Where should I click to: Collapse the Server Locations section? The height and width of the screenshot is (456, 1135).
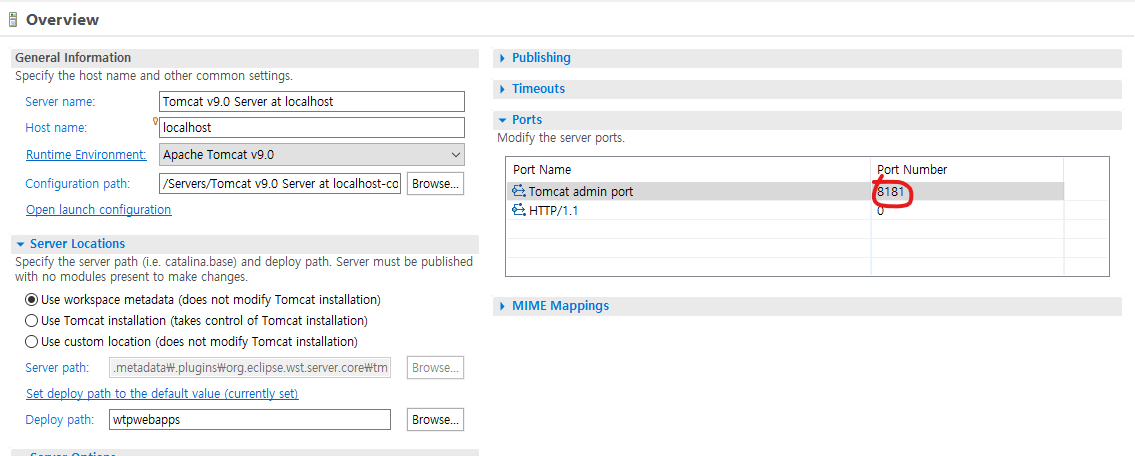point(20,245)
